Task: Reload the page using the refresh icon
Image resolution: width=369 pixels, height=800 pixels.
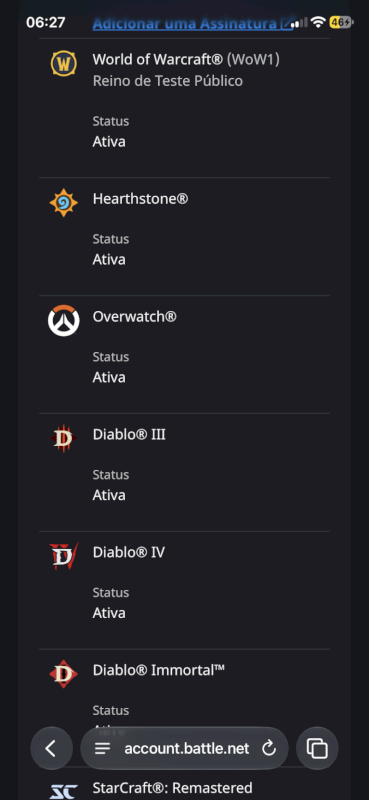Action: click(x=268, y=748)
